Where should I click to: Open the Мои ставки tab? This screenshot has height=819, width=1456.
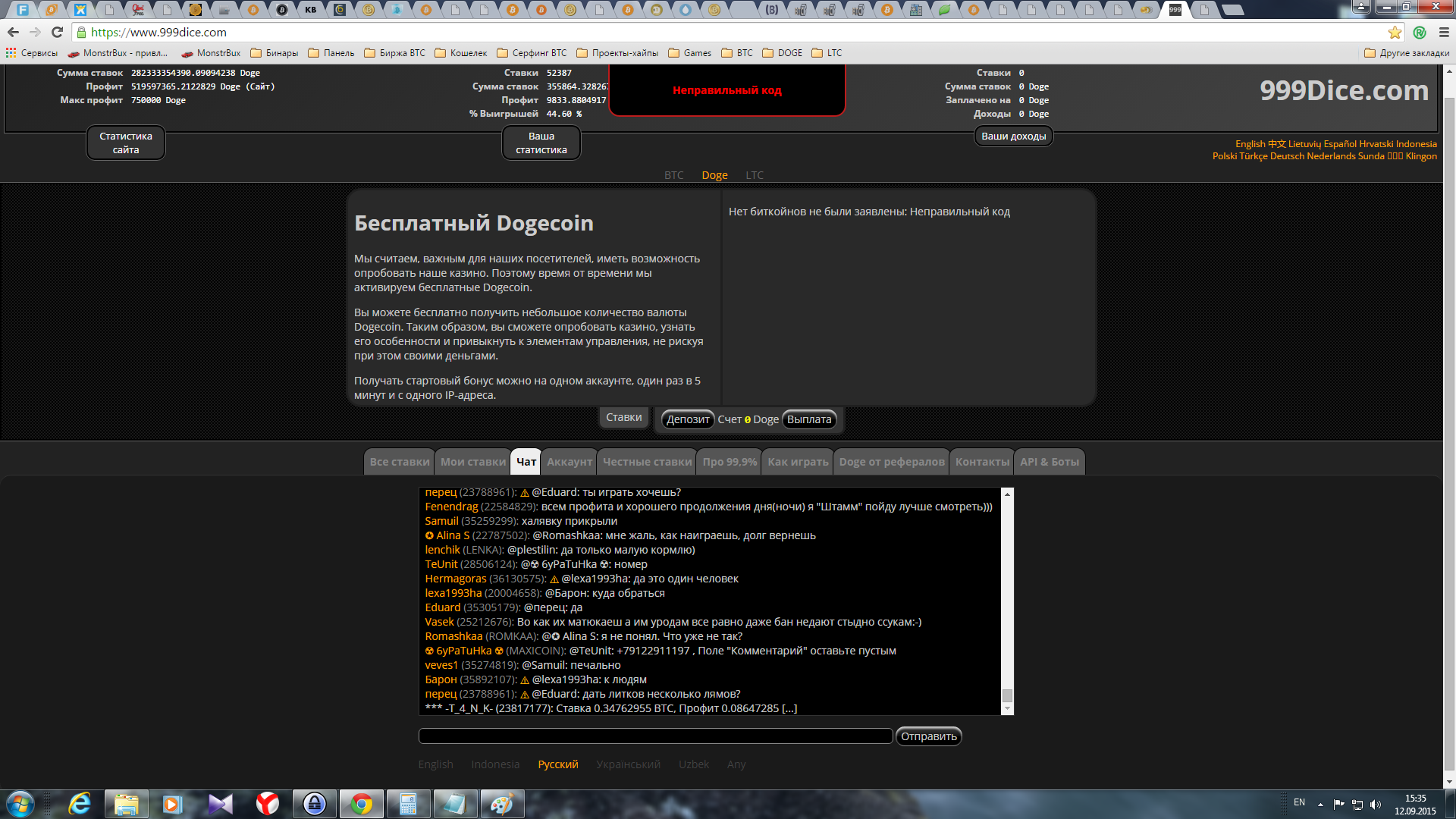(473, 462)
